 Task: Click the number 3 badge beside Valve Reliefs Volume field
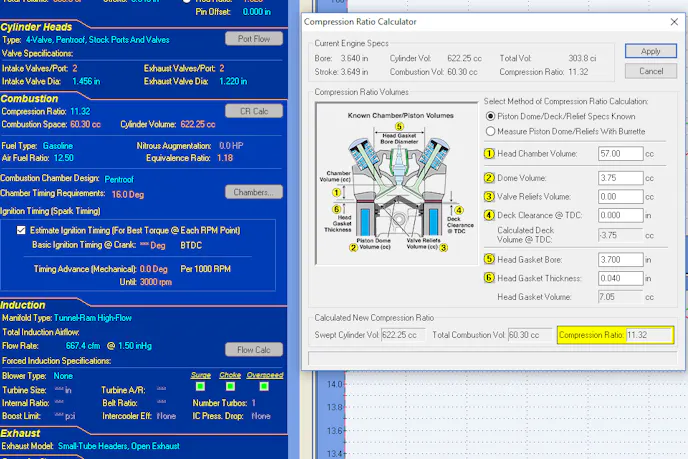(x=490, y=197)
